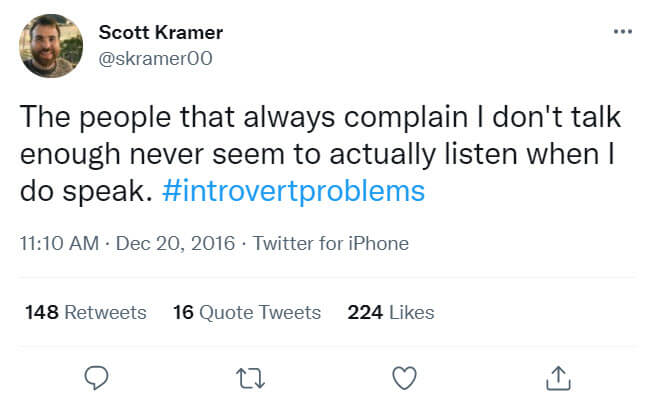Click the @skramer00 handle

155,58
